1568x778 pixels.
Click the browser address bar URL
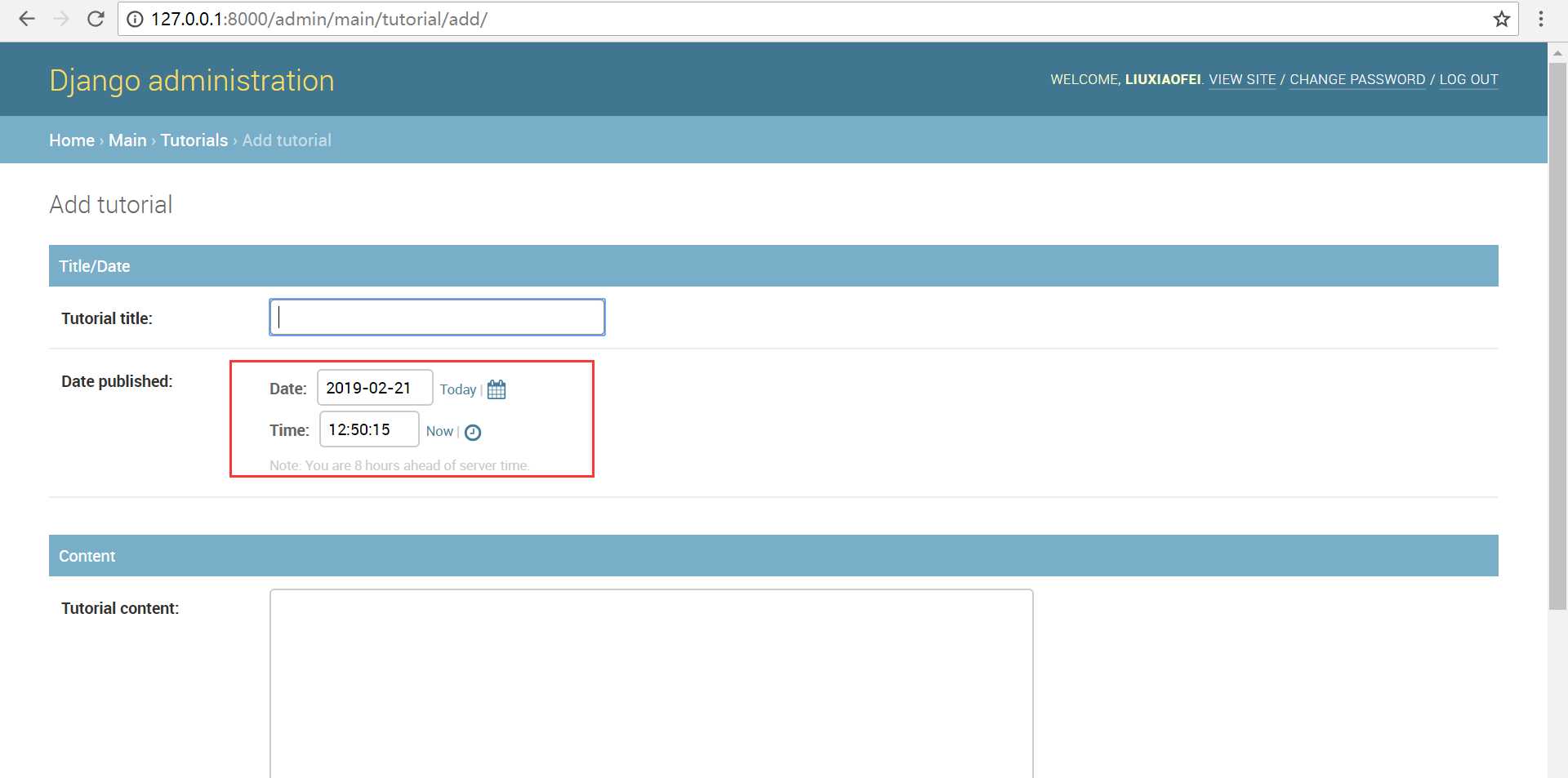point(319,19)
